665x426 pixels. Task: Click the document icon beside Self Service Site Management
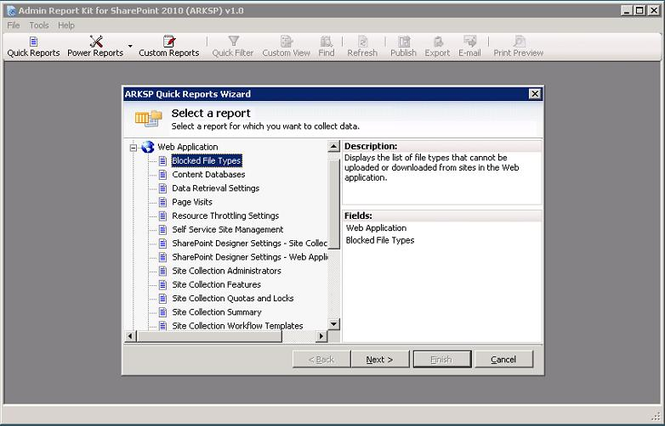(163, 230)
